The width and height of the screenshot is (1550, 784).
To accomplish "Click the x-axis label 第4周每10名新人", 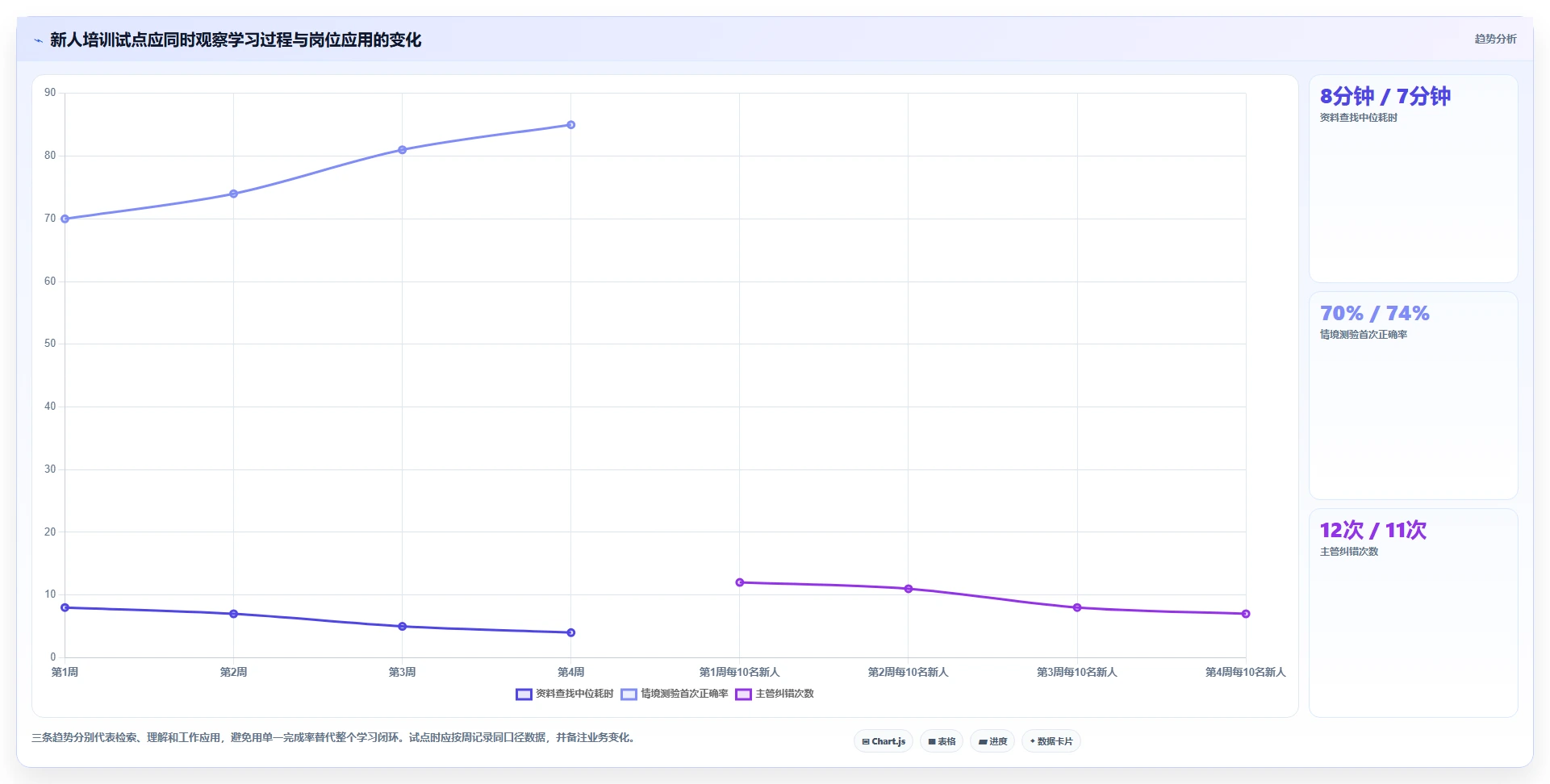I will [x=1246, y=672].
